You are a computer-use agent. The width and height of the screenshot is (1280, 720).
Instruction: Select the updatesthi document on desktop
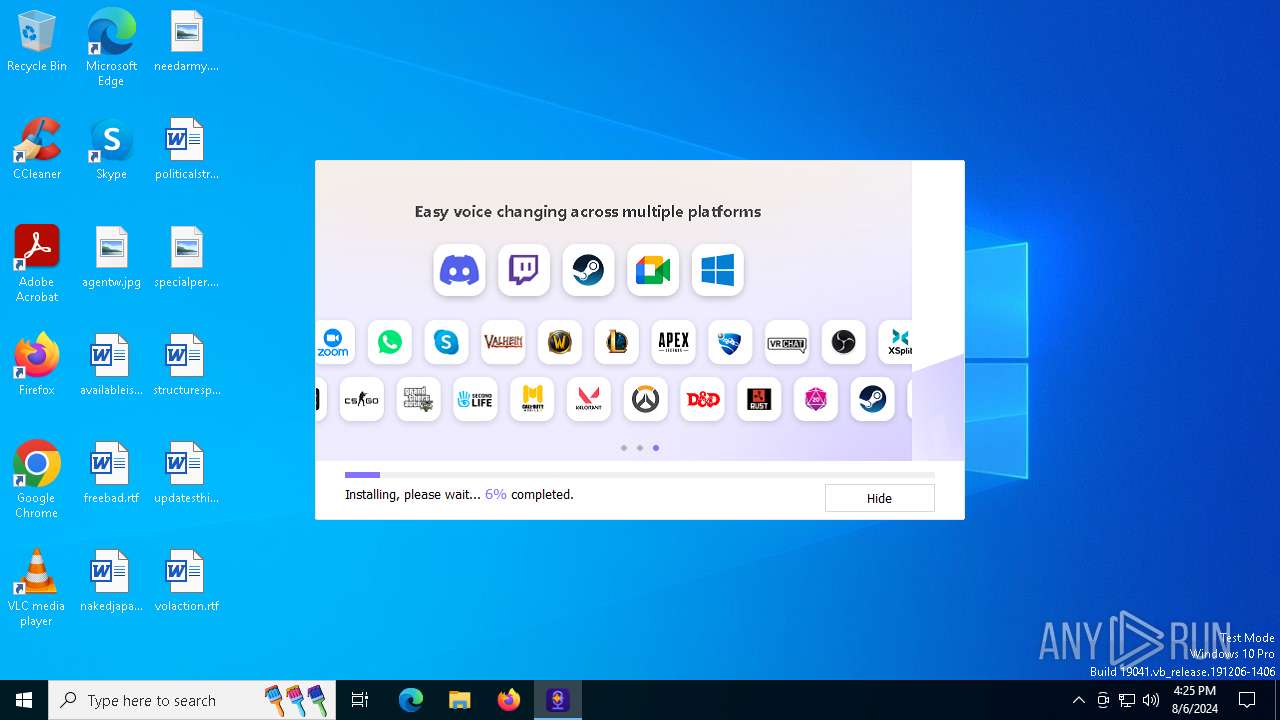(186, 473)
